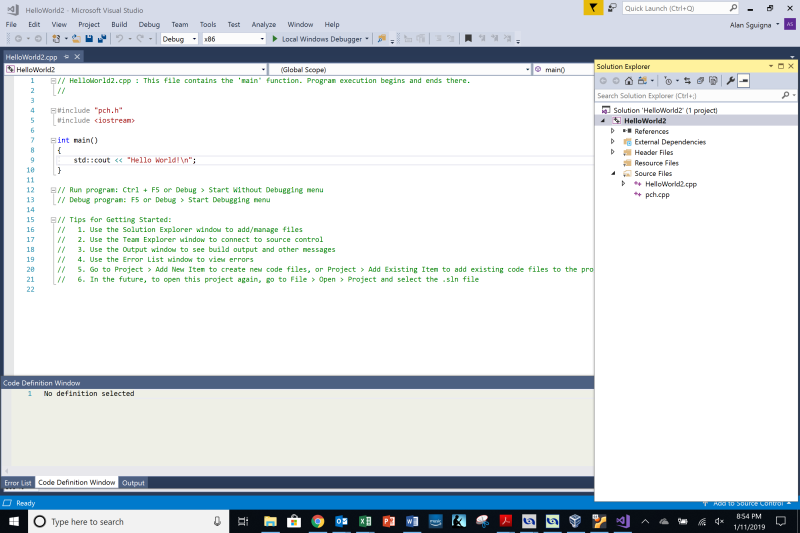Click the notifications flag icon
Viewport: 800px width, 533px height.
pos(593,8)
